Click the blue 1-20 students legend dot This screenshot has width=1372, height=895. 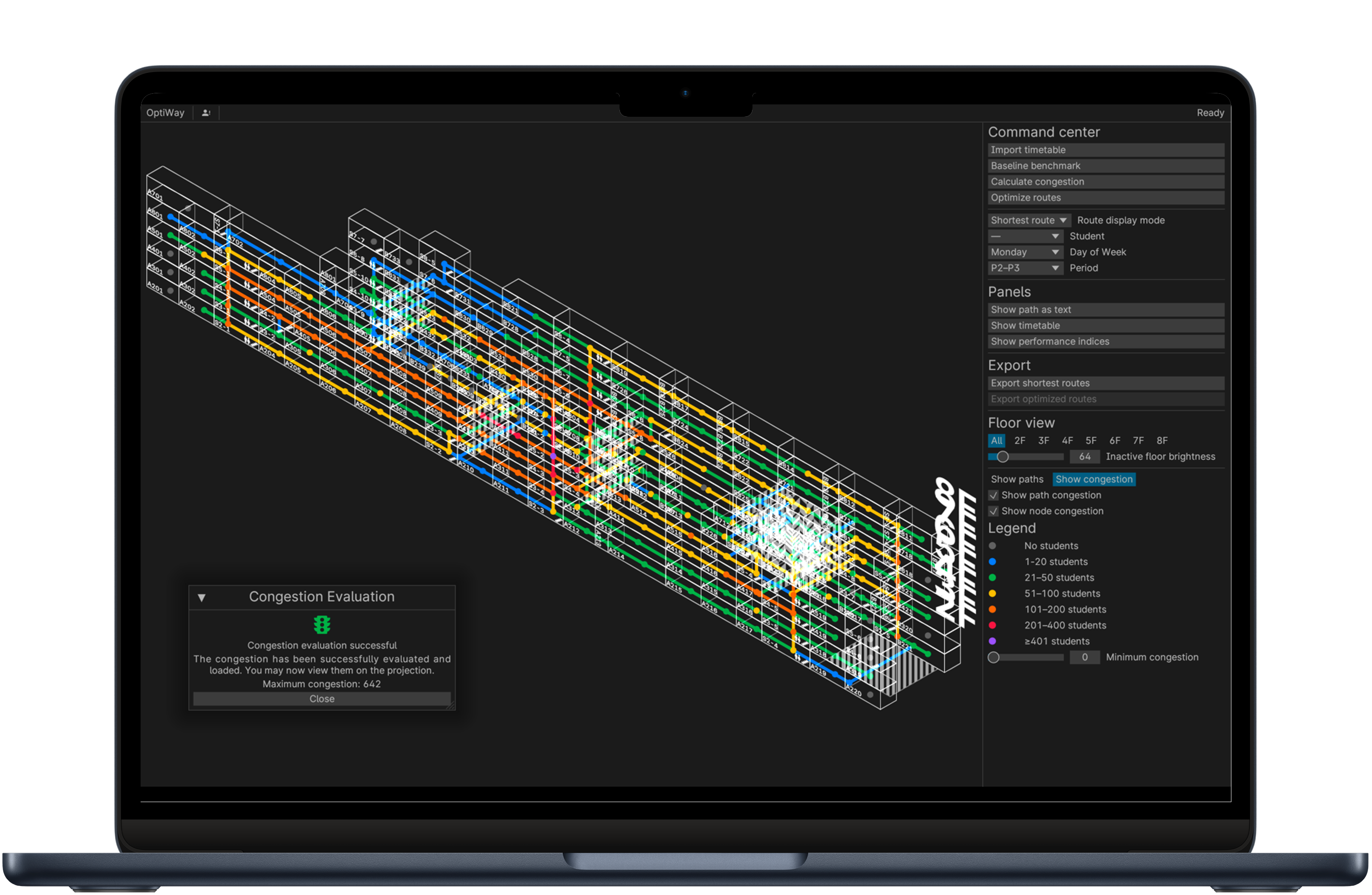click(x=992, y=562)
